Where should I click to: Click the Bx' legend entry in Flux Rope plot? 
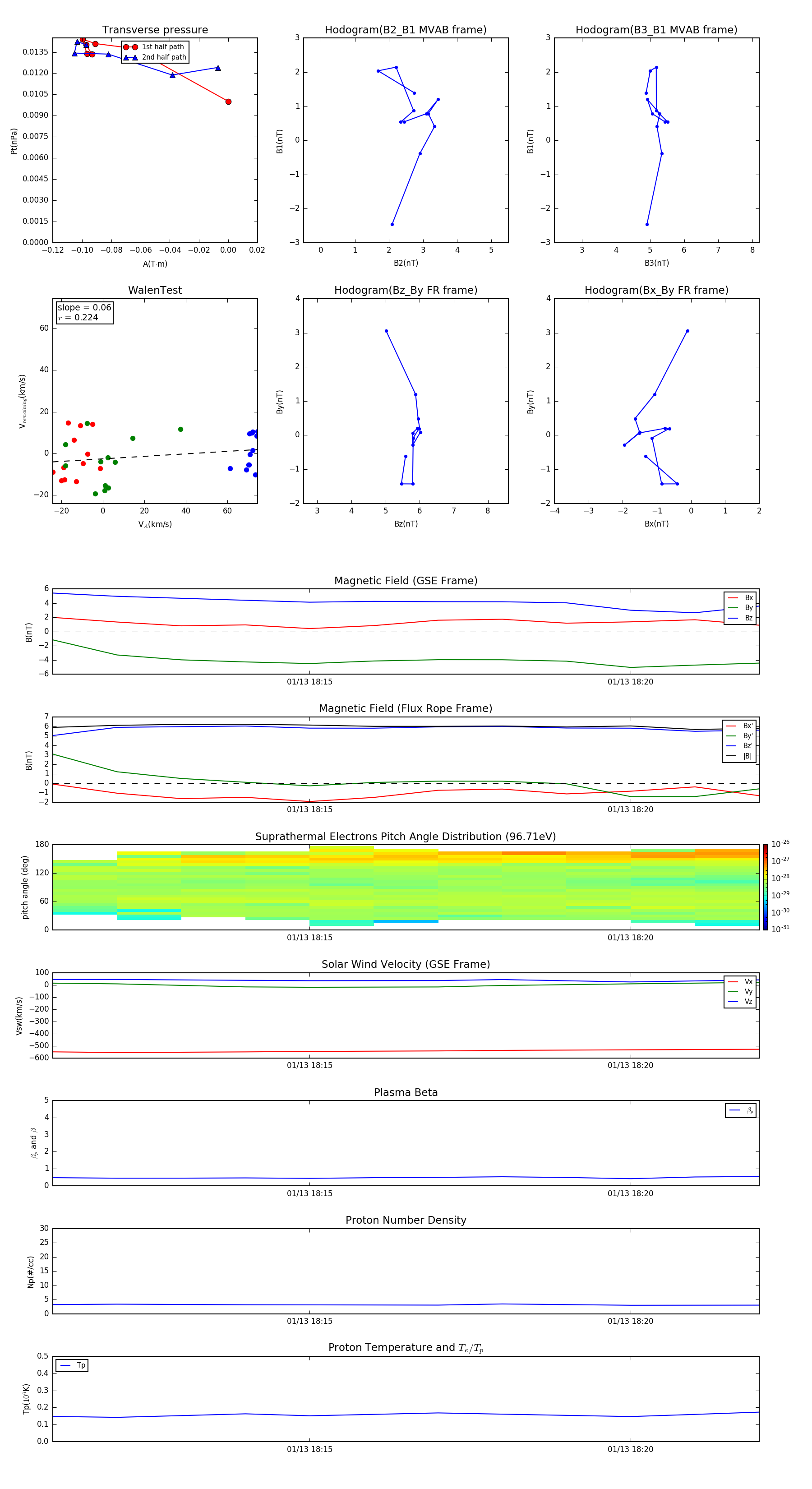(x=740, y=726)
